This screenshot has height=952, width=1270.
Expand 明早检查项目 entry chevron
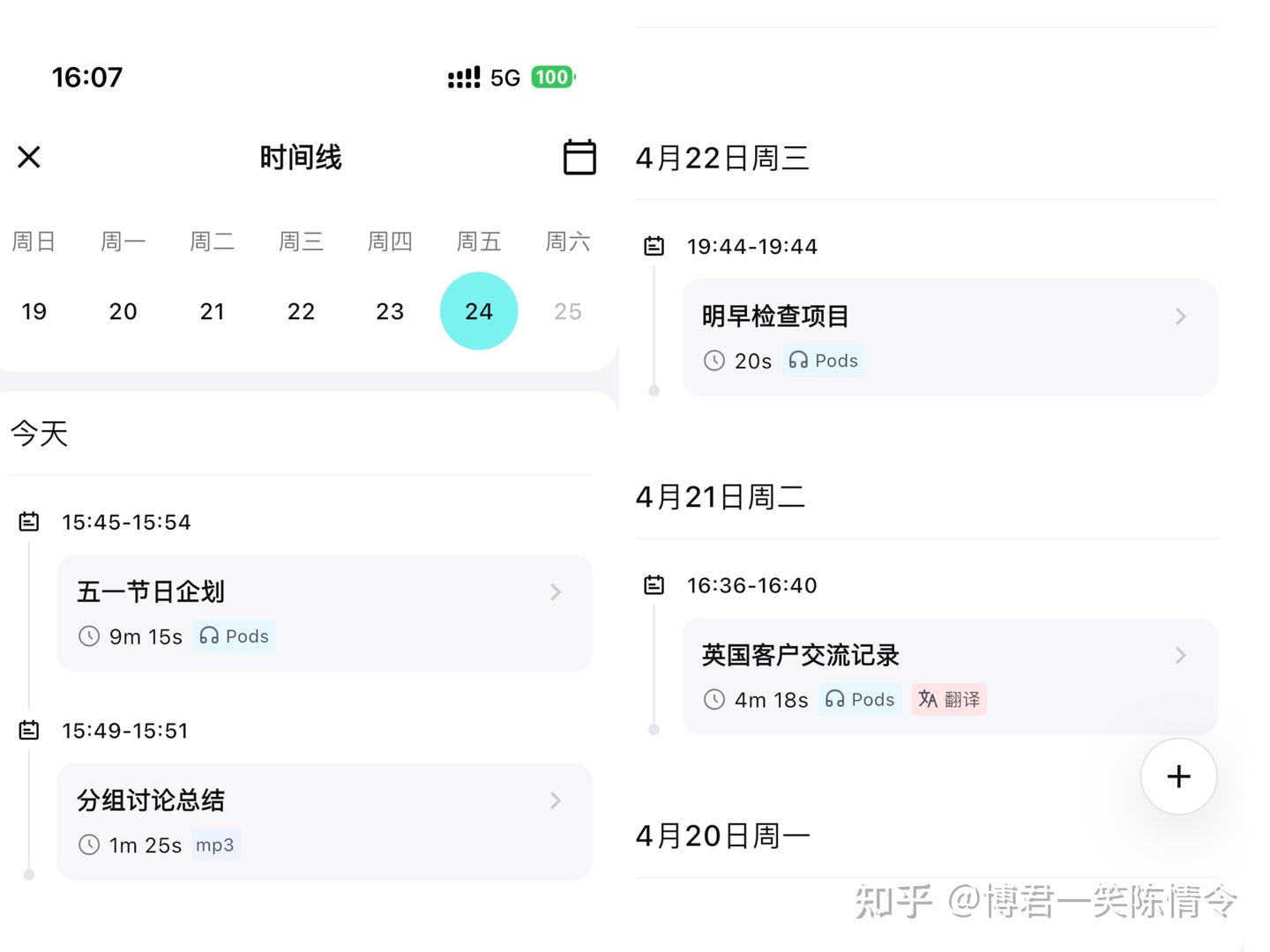click(1180, 316)
